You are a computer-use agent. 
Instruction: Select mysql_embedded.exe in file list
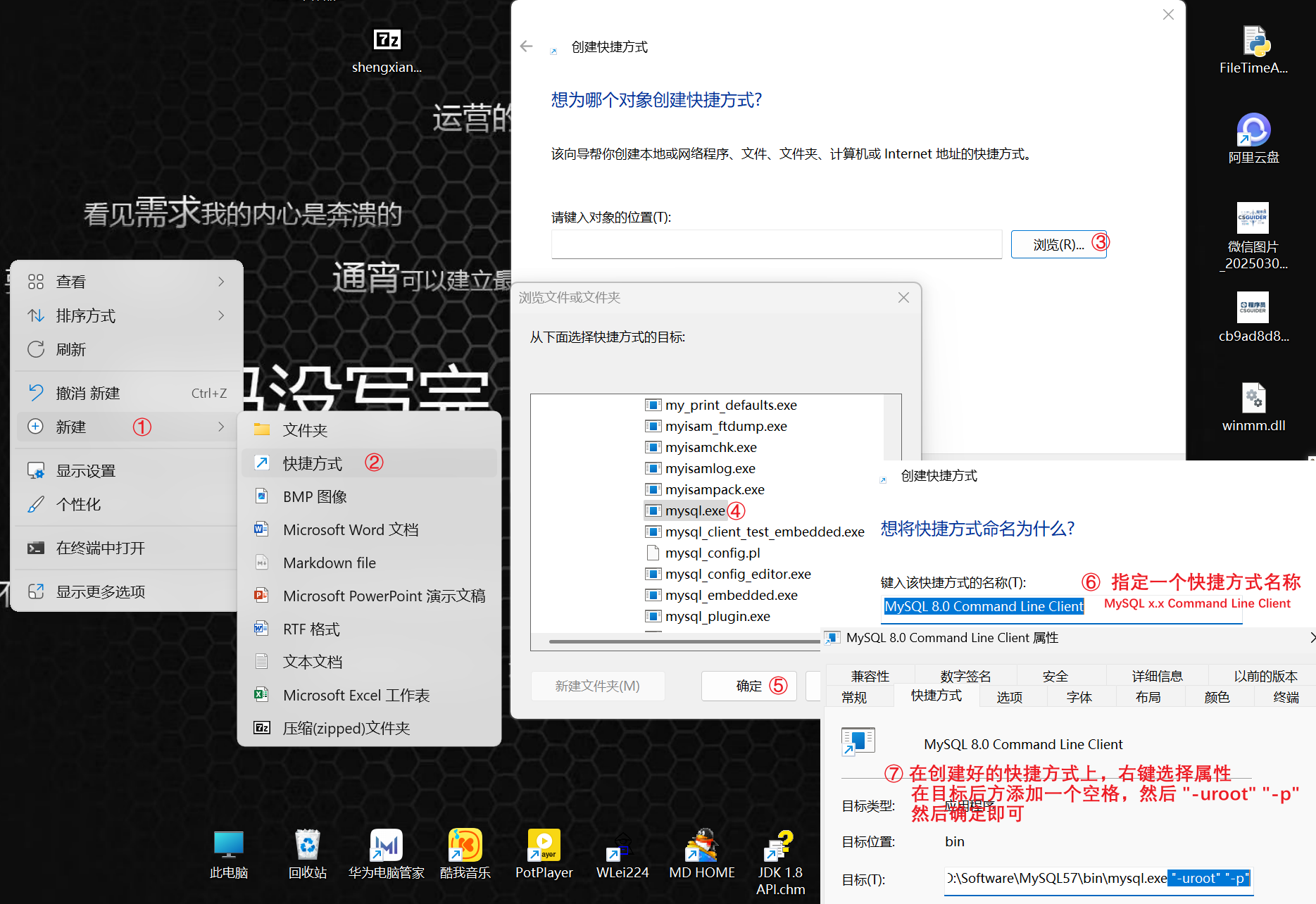point(722,595)
